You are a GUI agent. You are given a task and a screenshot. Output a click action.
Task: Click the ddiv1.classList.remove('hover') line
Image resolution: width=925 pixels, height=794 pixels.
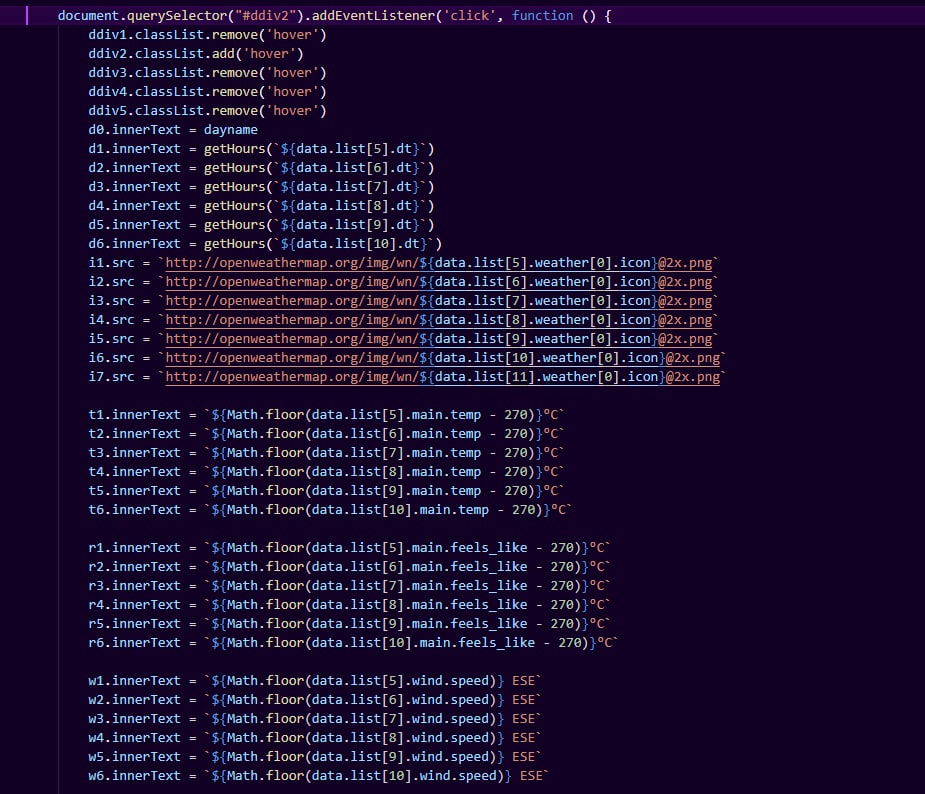(x=207, y=35)
